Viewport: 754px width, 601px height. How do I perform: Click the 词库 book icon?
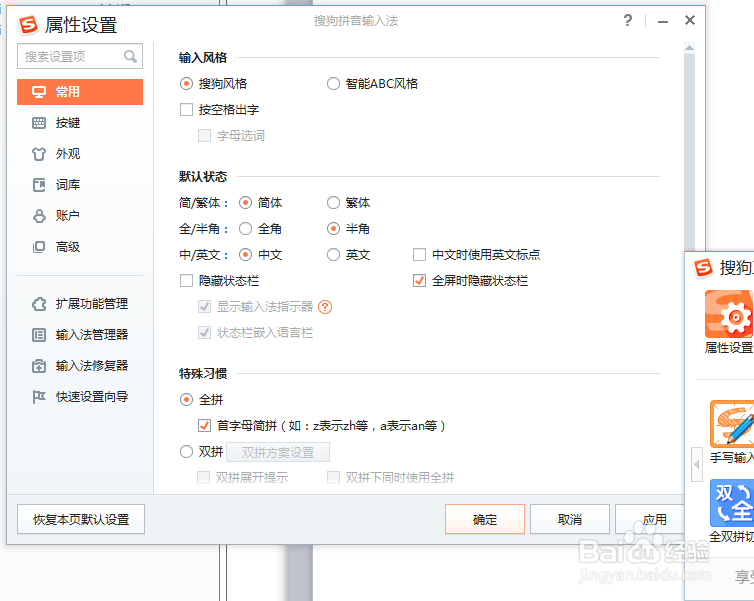[x=39, y=185]
